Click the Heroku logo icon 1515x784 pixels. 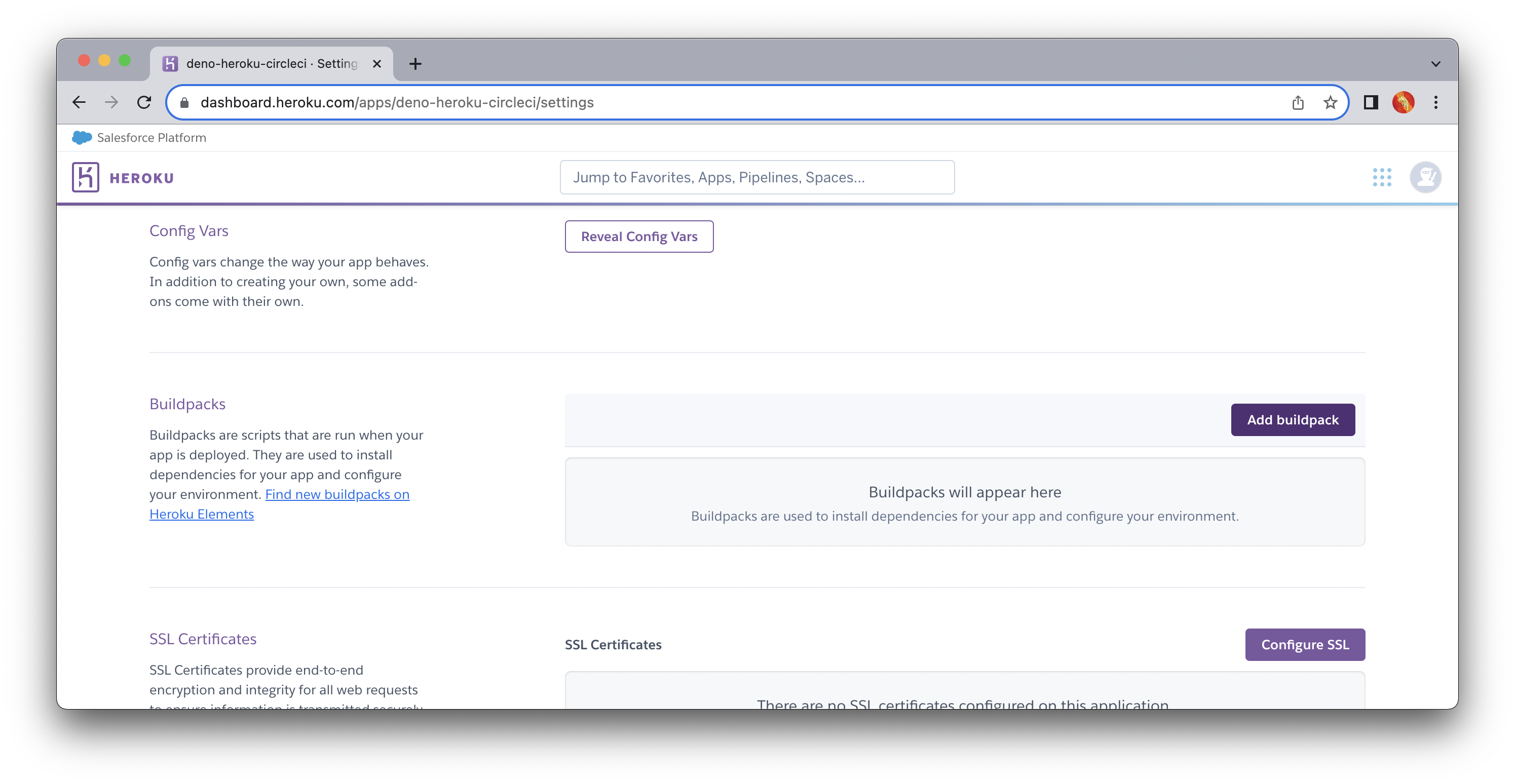[85, 177]
